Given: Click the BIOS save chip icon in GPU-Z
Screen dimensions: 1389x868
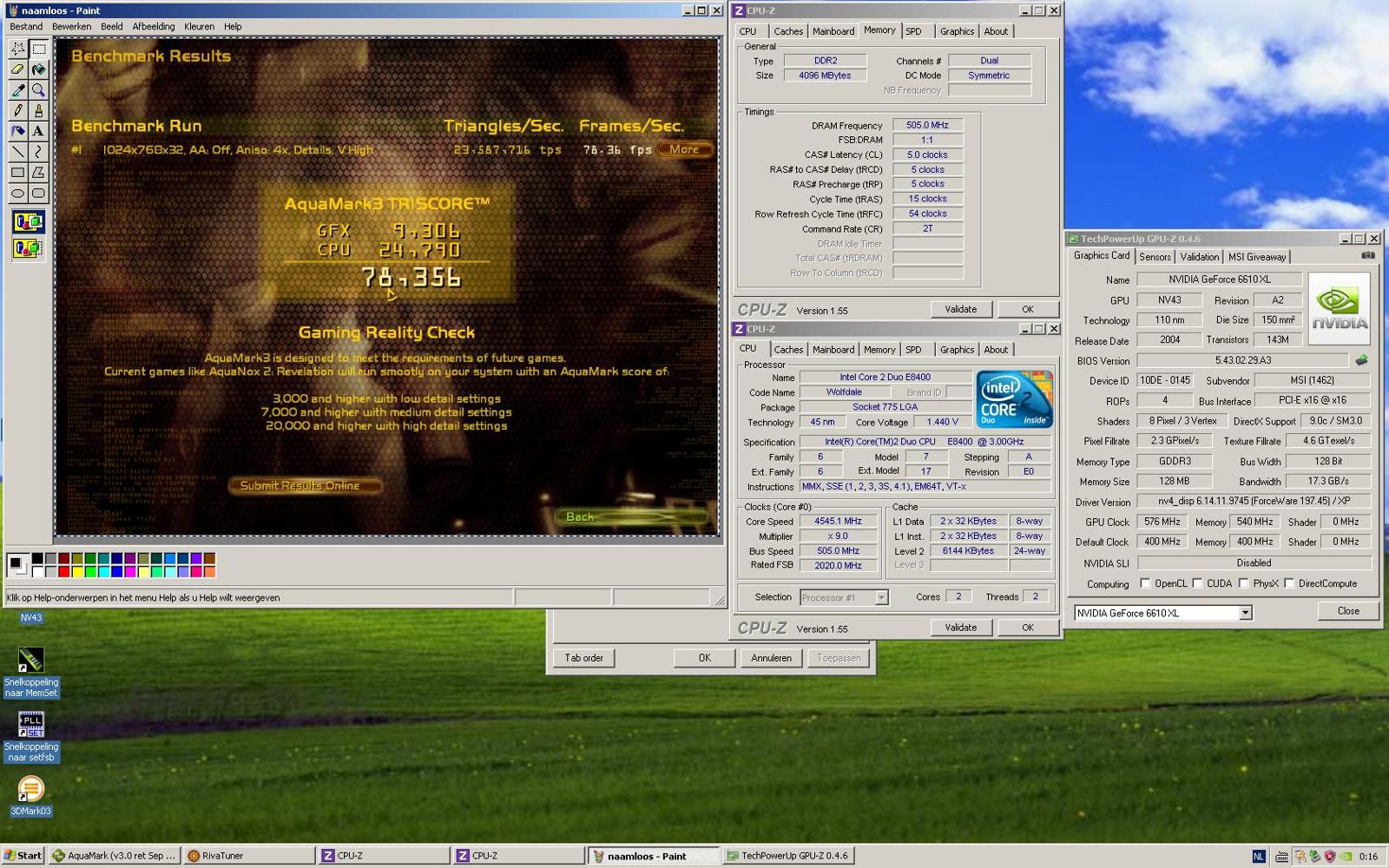Looking at the screenshot, I should (x=1361, y=359).
